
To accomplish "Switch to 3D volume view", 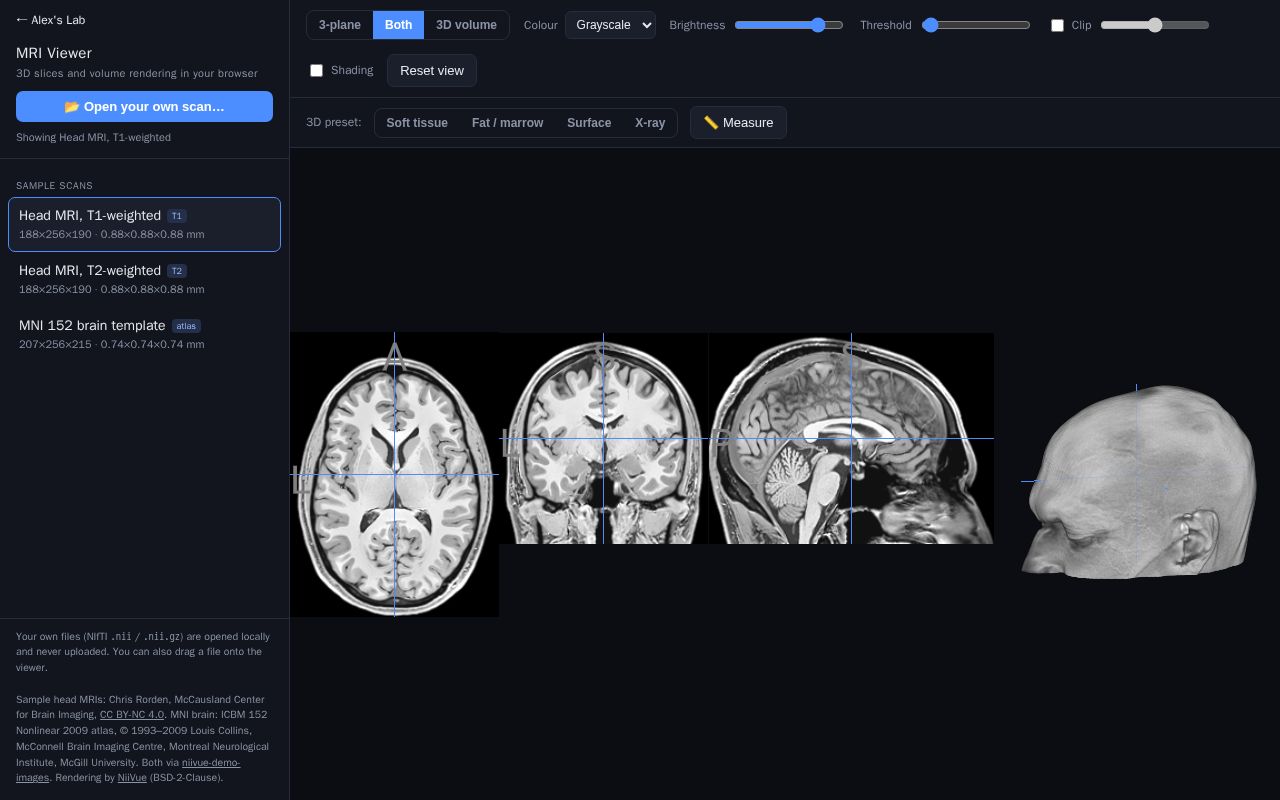I will tap(466, 25).
